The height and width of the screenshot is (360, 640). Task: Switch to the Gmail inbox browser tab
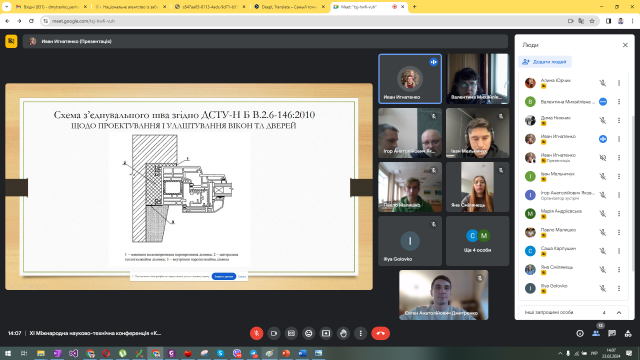click(51, 7)
